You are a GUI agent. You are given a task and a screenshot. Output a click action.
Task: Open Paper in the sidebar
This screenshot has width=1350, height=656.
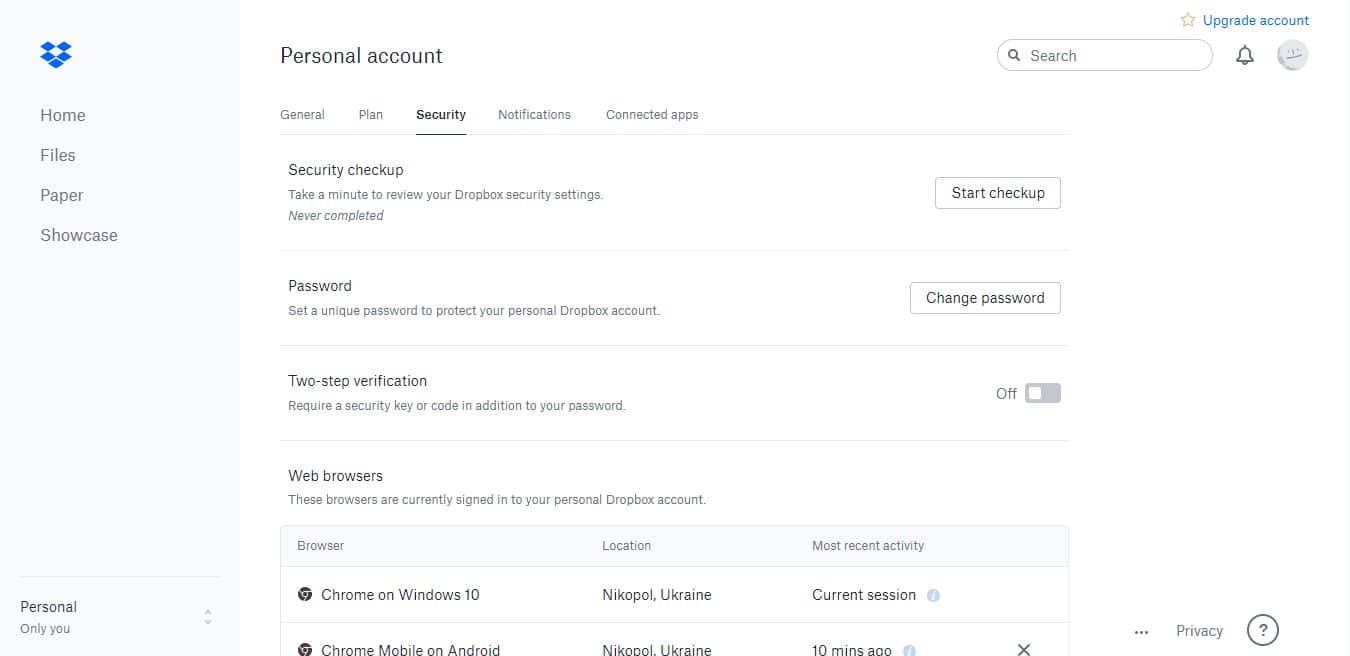[62, 195]
